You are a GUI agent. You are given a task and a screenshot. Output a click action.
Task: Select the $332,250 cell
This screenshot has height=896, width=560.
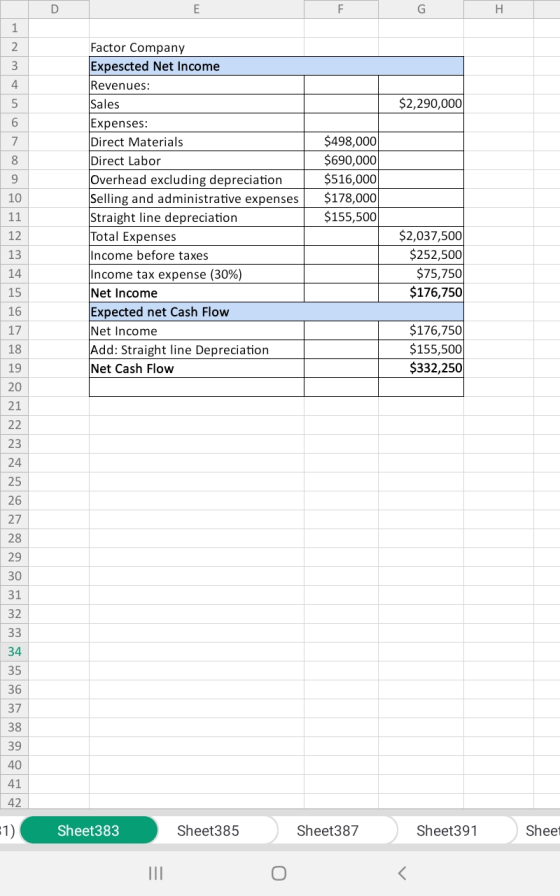pos(421,368)
